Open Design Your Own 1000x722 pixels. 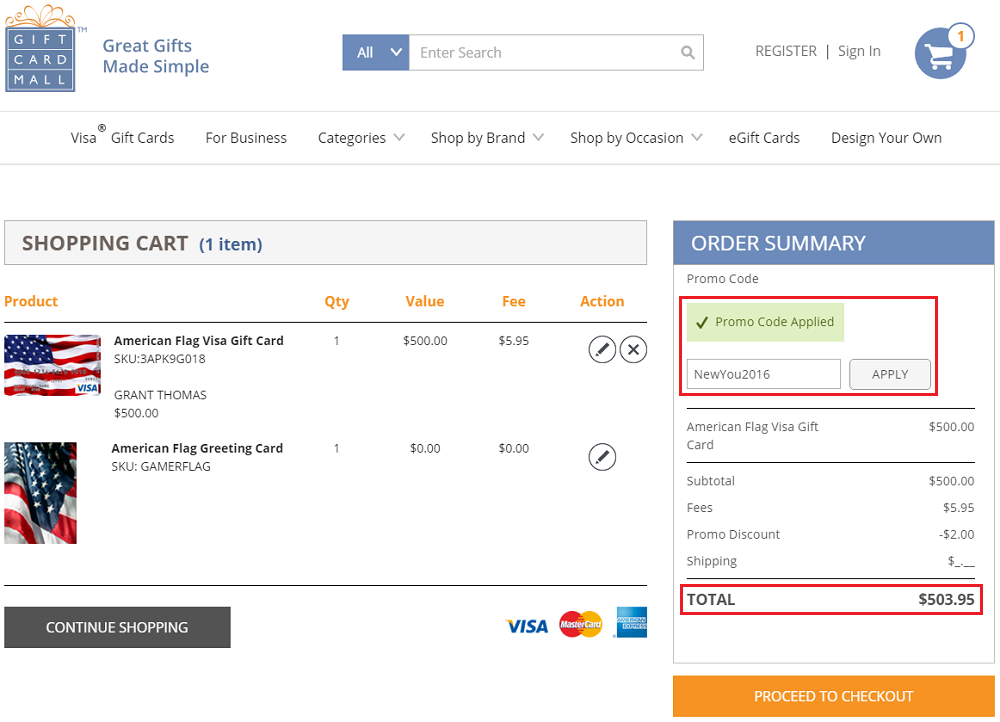(x=886, y=138)
